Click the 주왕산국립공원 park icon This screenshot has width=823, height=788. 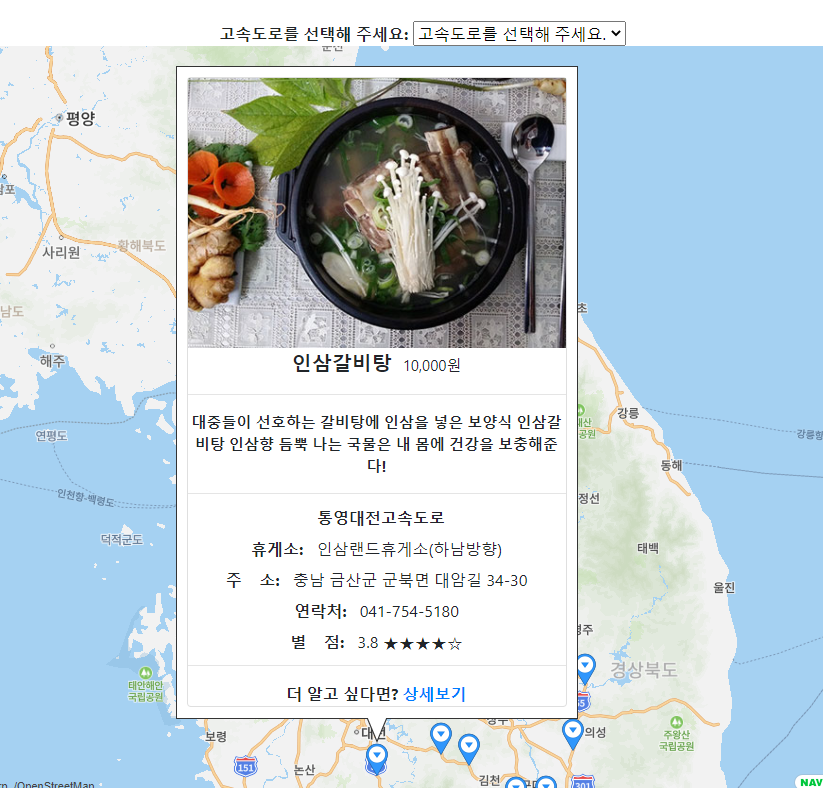(x=677, y=722)
